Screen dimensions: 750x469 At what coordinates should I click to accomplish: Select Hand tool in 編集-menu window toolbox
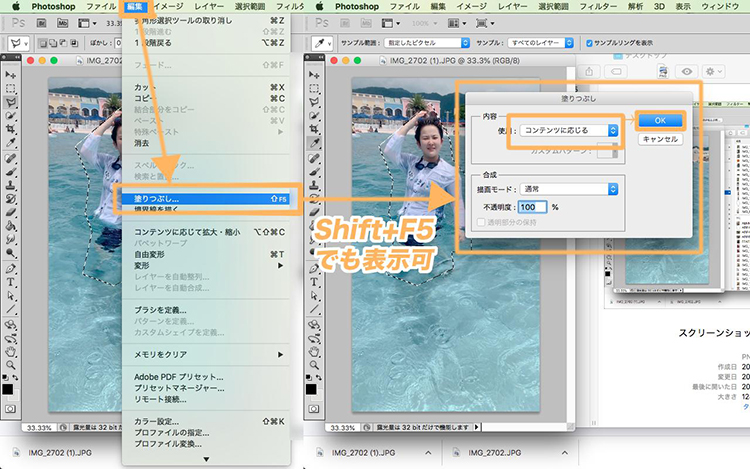coord(11,351)
